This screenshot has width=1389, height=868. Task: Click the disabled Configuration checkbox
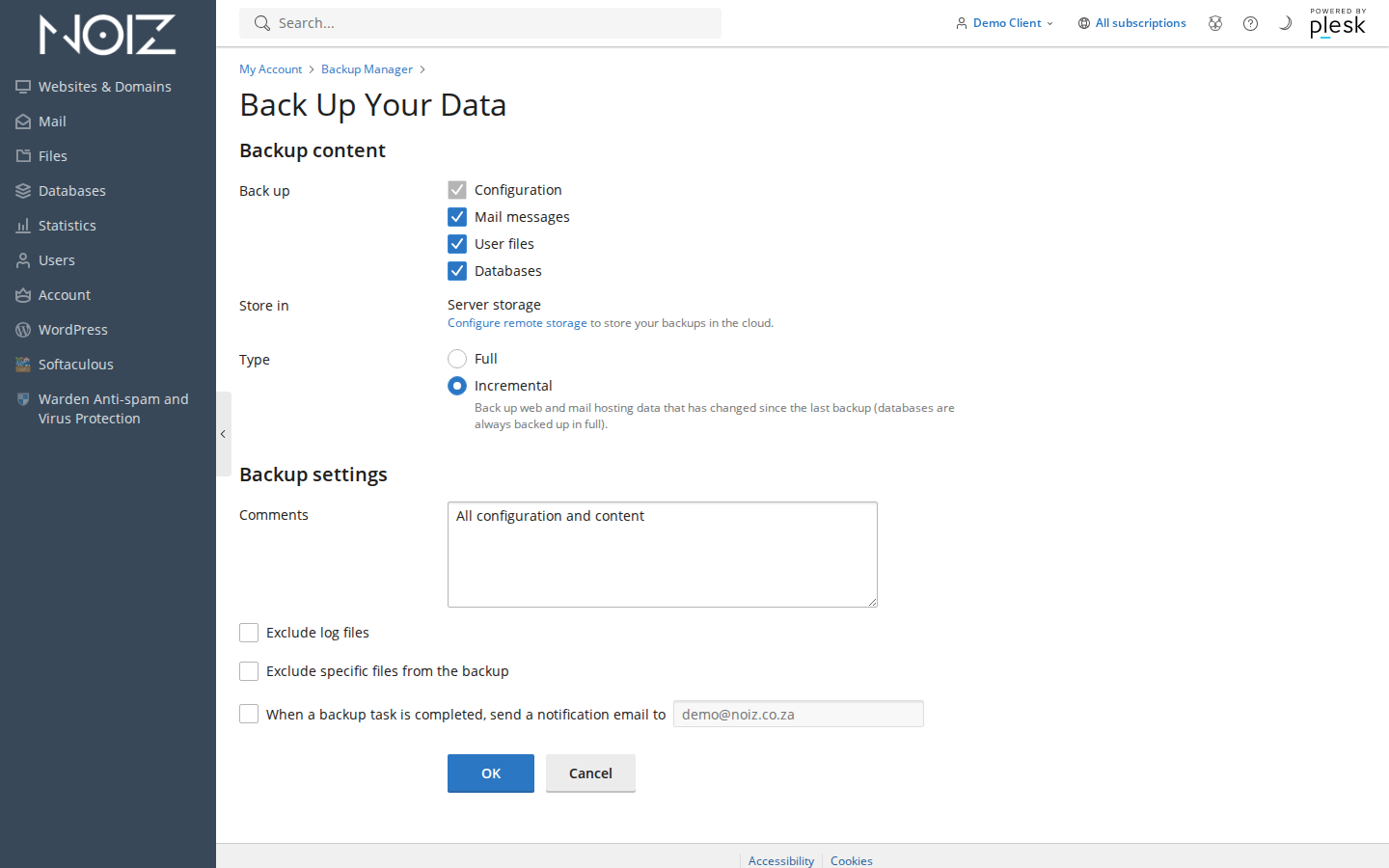(x=457, y=190)
